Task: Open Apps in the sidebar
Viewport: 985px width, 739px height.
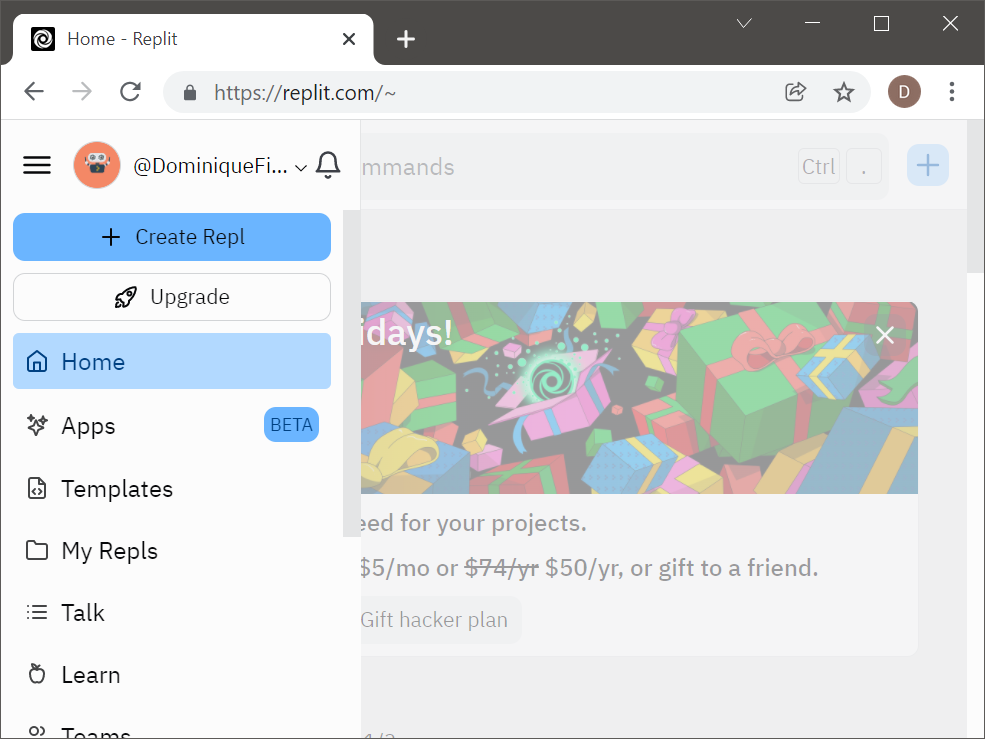Action: pyautogui.click(x=172, y=425)
